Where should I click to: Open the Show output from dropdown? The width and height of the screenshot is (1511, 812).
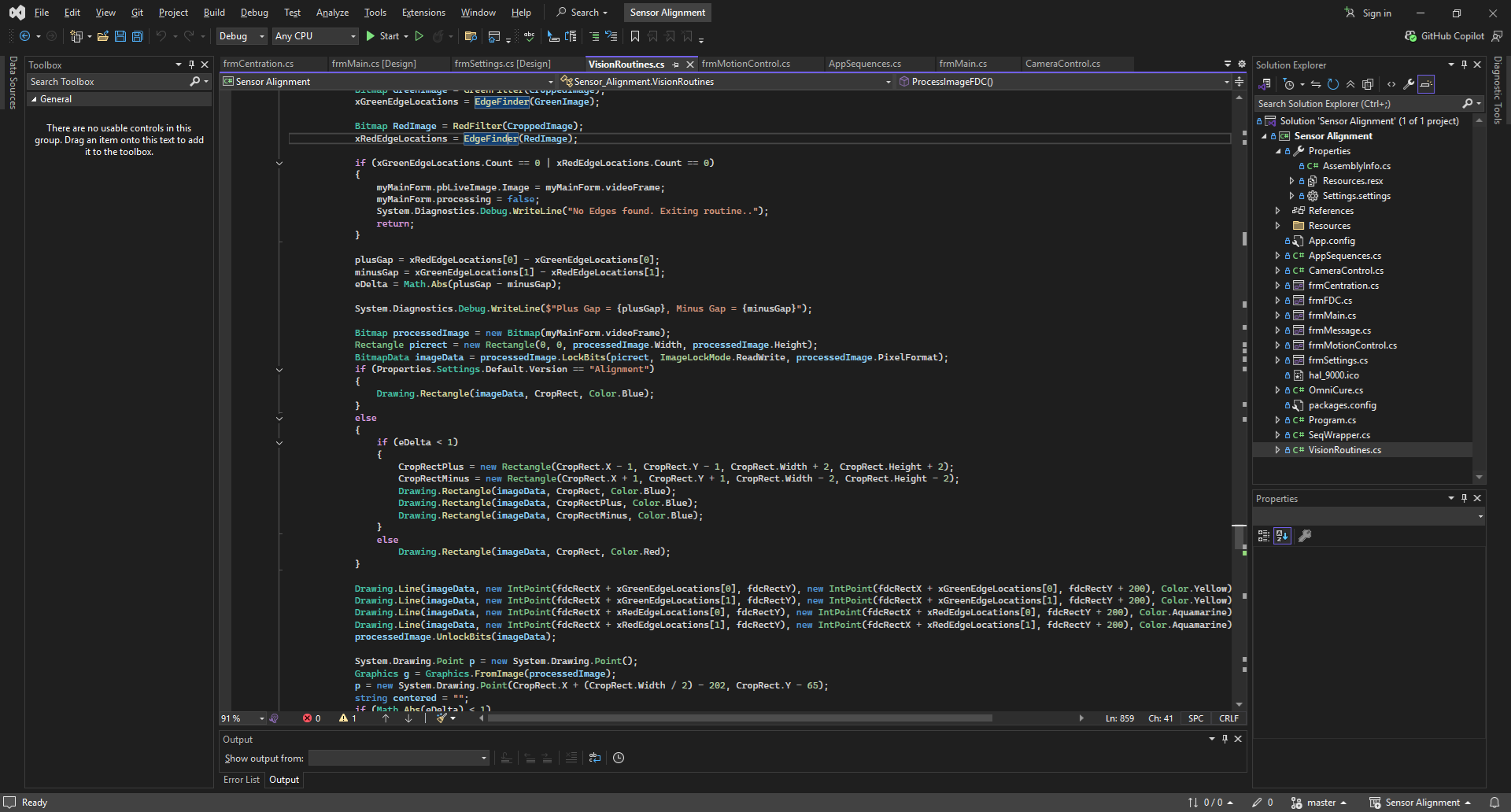[x=399, y=758]
